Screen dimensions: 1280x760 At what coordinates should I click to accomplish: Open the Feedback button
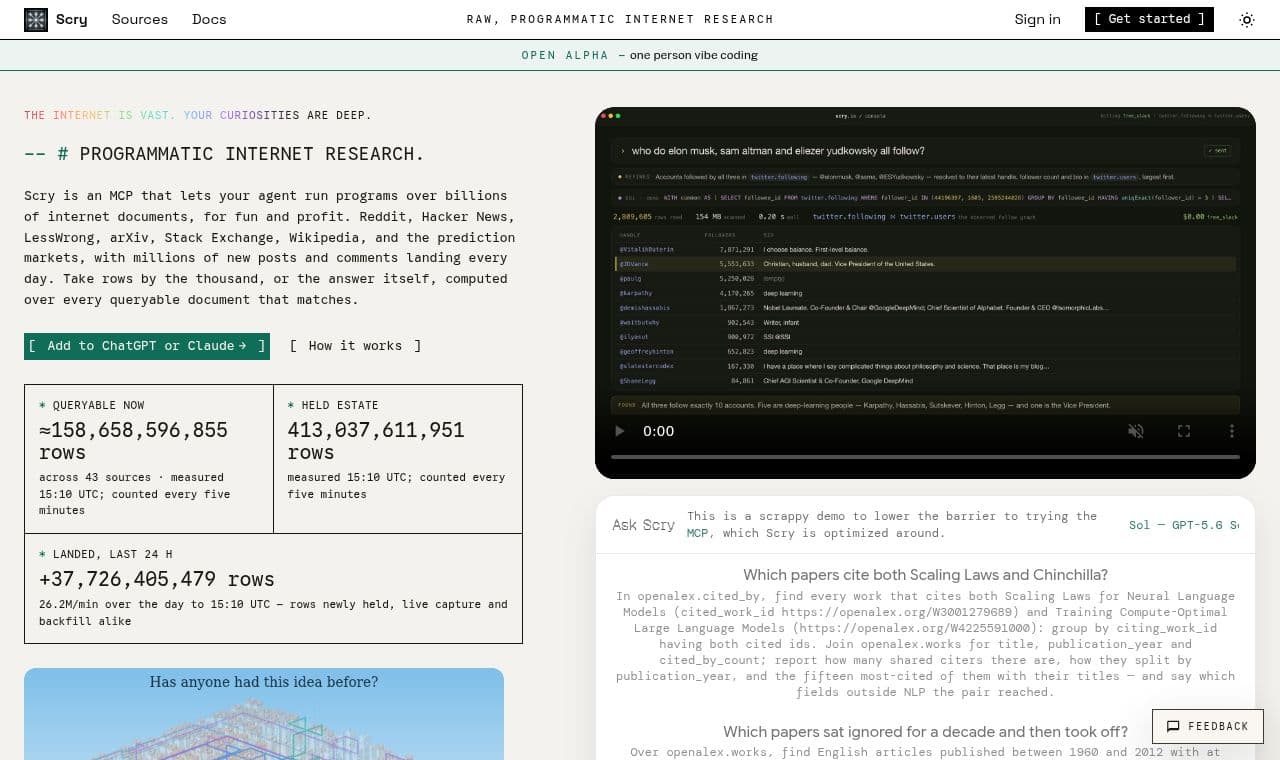click(x=1207, y=726)
